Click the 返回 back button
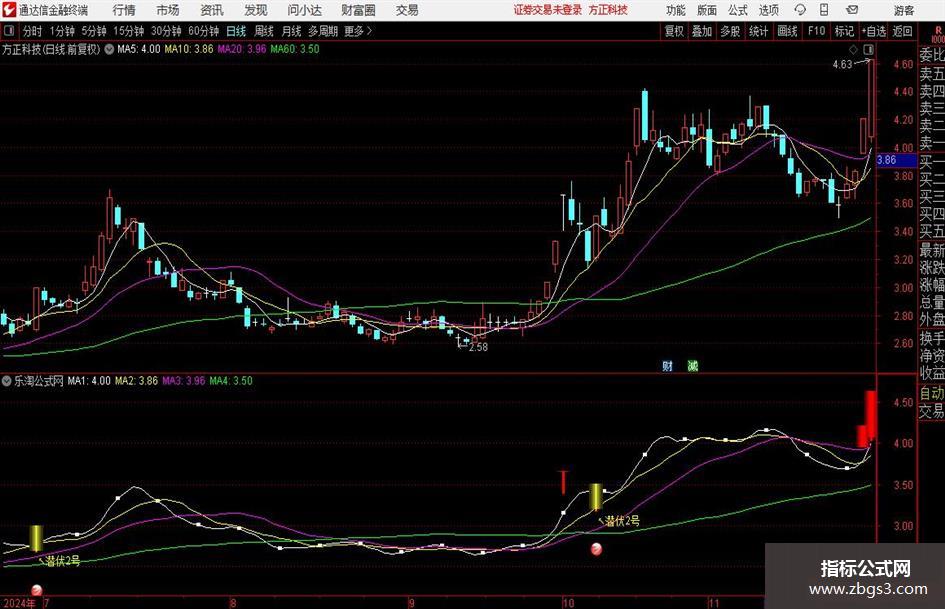This screenshot has width=945, height=609. point(902,31)
